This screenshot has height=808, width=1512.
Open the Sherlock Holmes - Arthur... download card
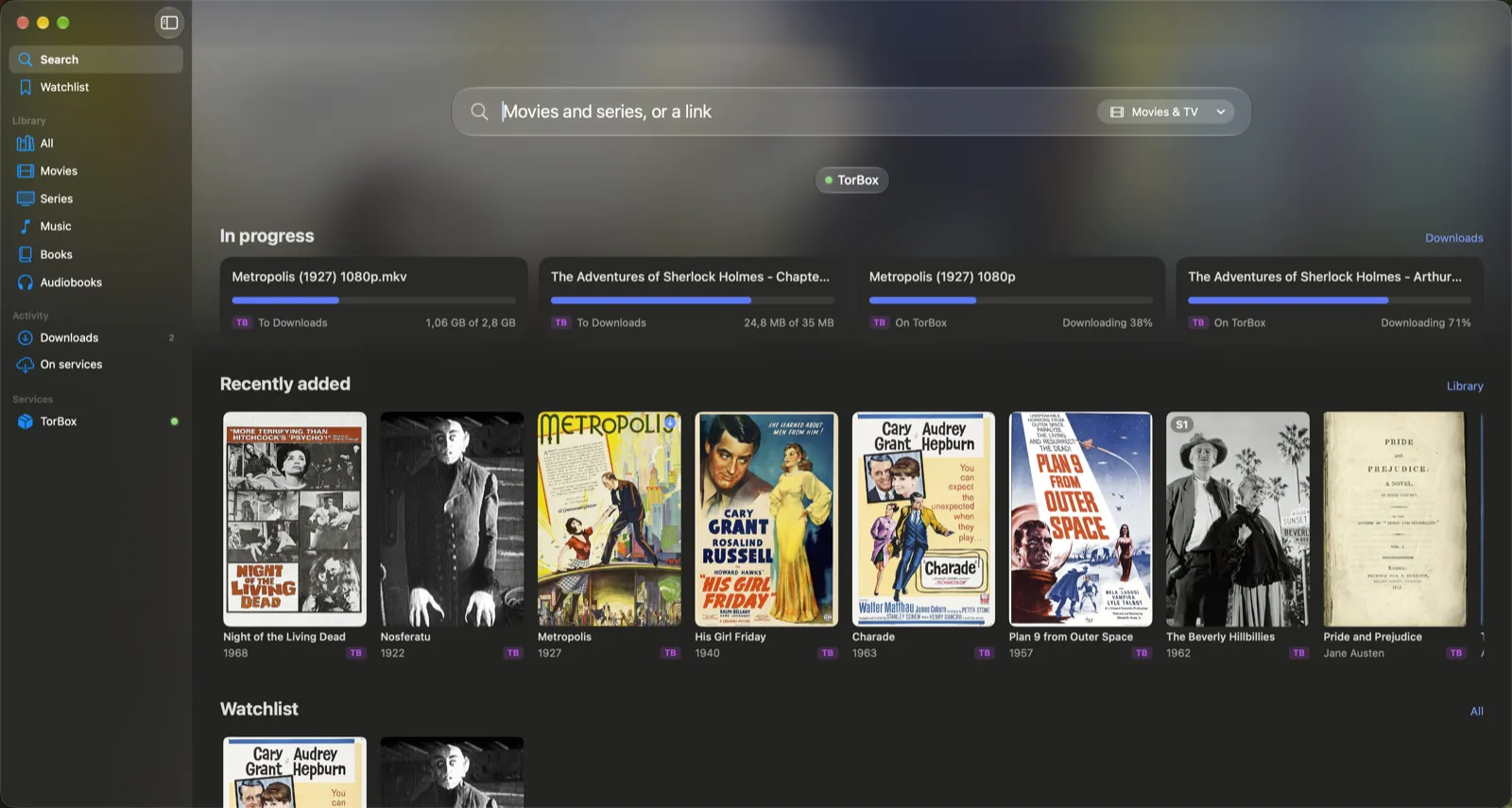(1330, 299)
